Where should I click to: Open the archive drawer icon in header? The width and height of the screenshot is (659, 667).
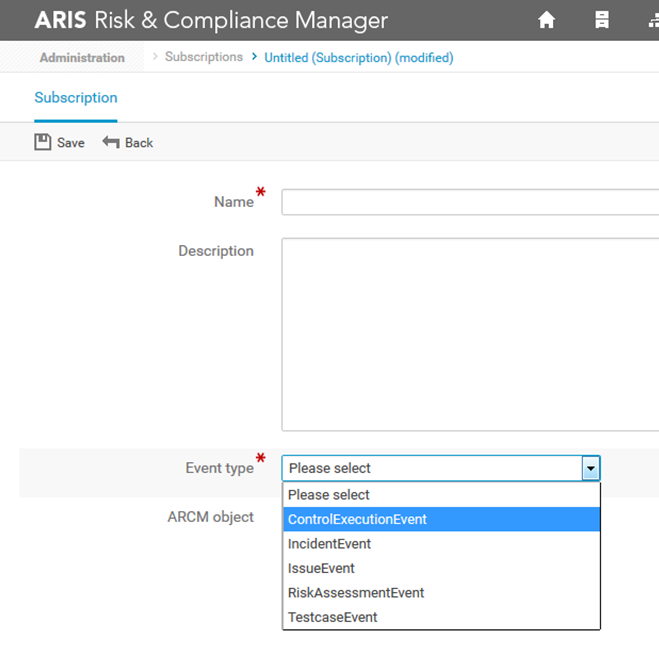pyautogui.click(x=602, y=20)
